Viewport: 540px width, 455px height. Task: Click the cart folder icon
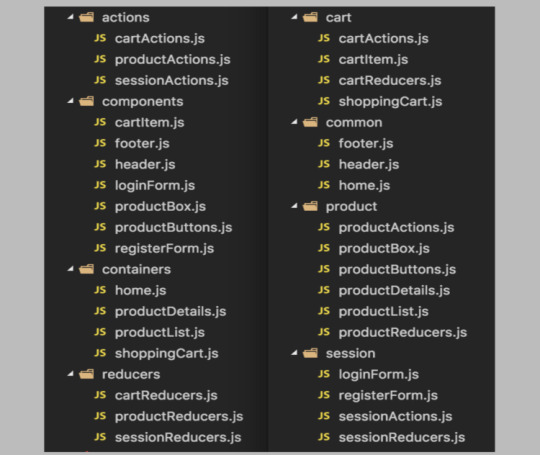(310, 17)
